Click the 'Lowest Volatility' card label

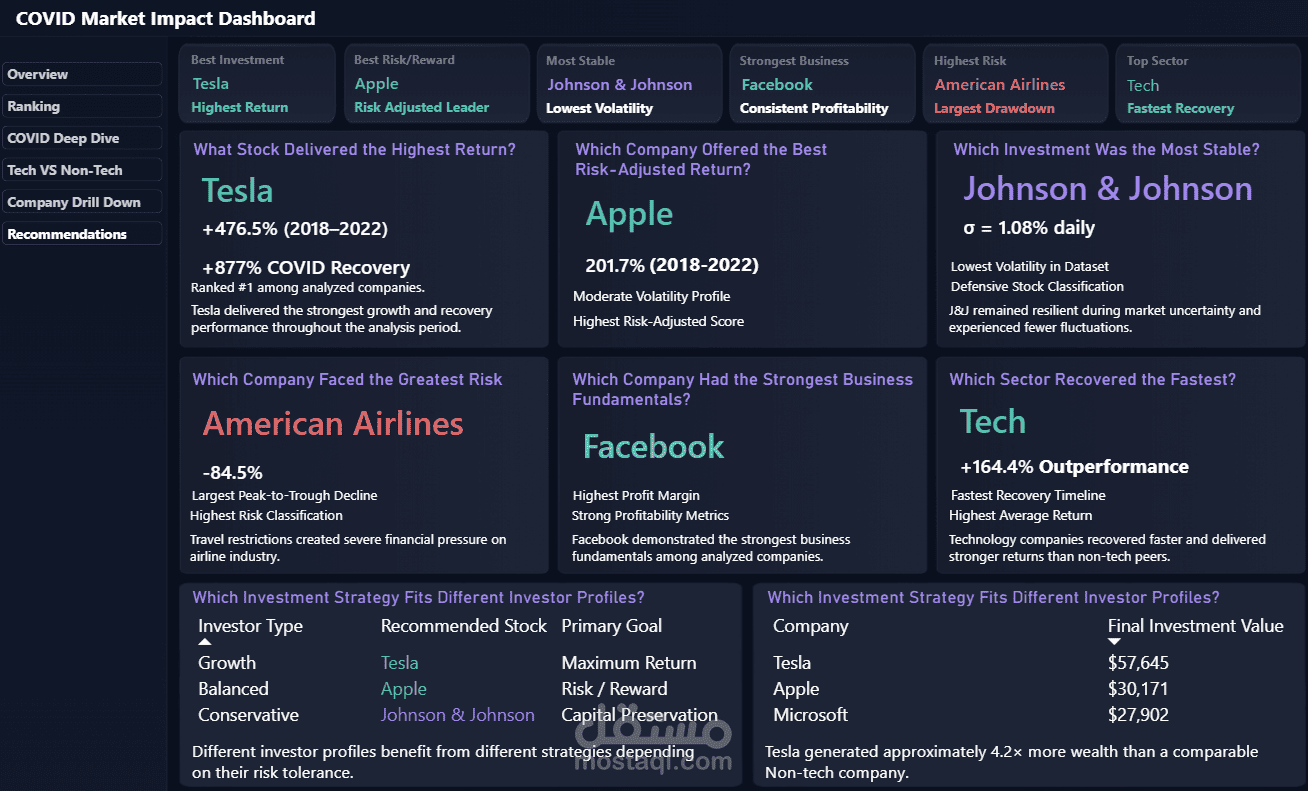click(600, 108)
